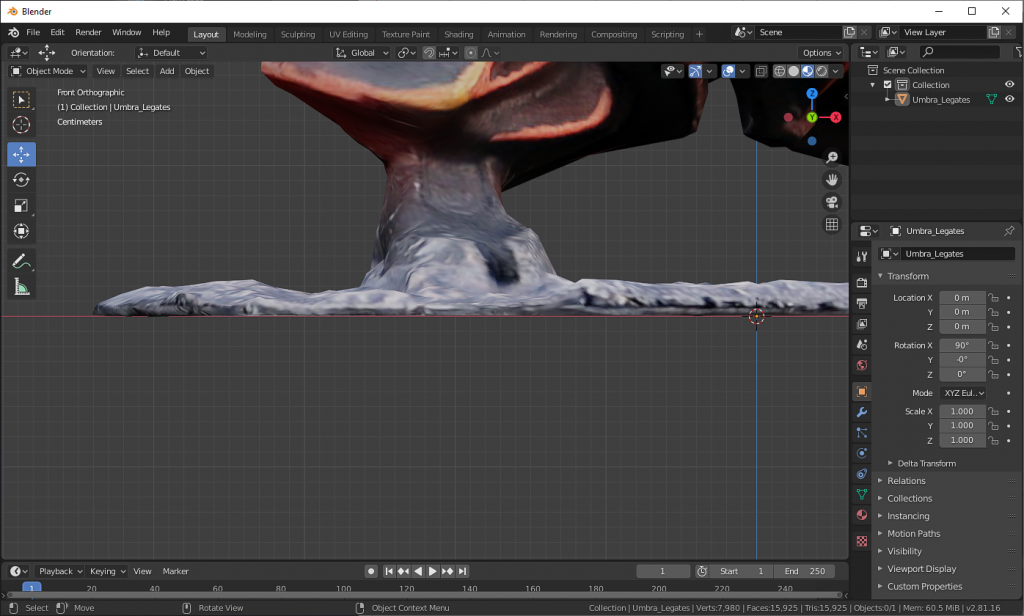Select the Rotate tool in the toolbar
The image size is (1024, 616).
point(21,180)
